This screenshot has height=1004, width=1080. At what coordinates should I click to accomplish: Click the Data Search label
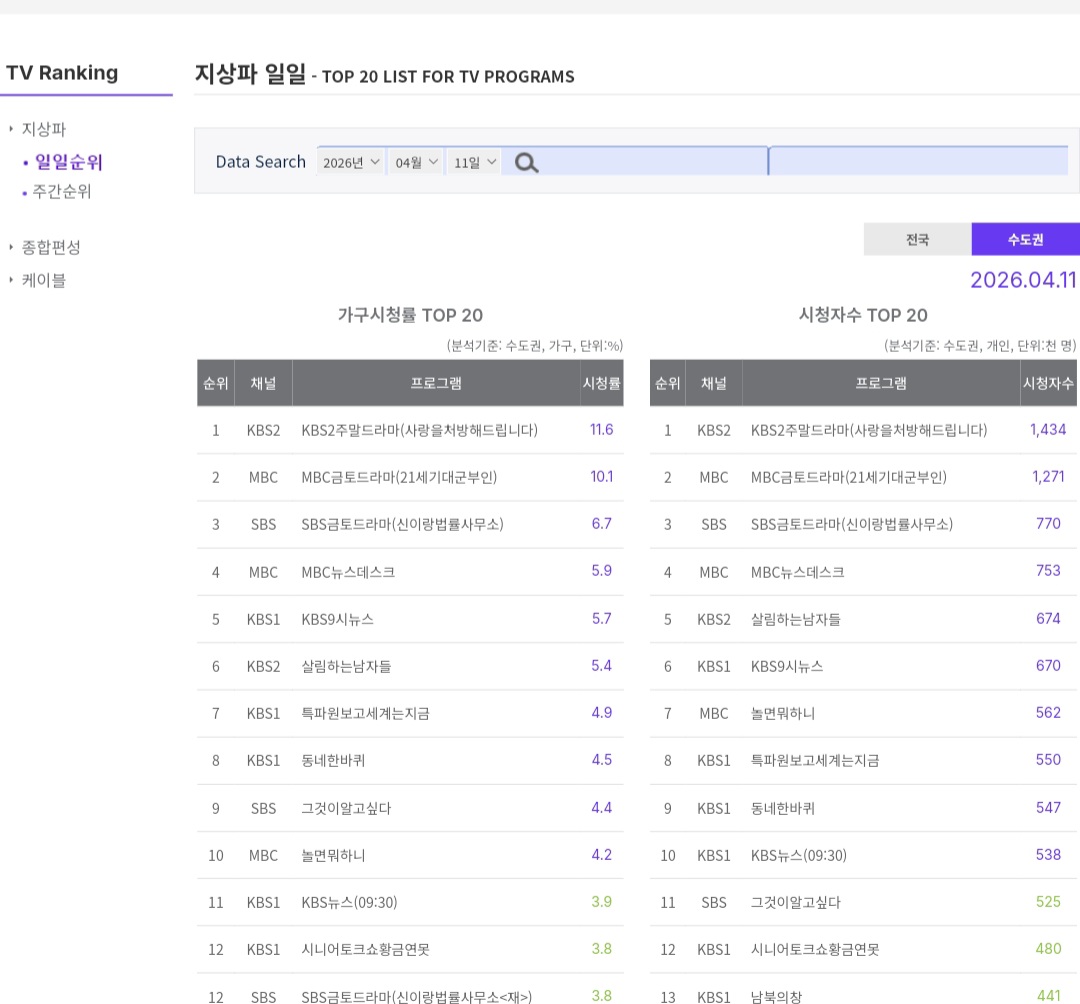pos(260,162)
